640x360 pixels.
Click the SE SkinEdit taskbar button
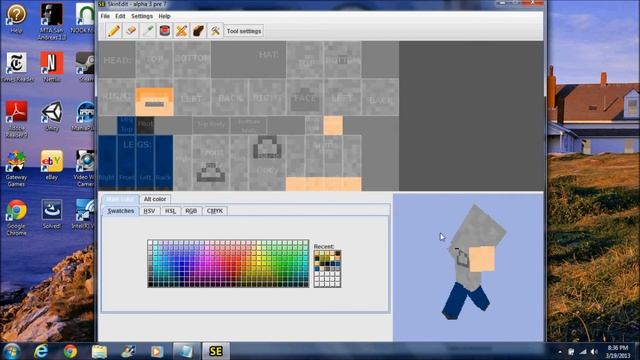pos(216,351)
